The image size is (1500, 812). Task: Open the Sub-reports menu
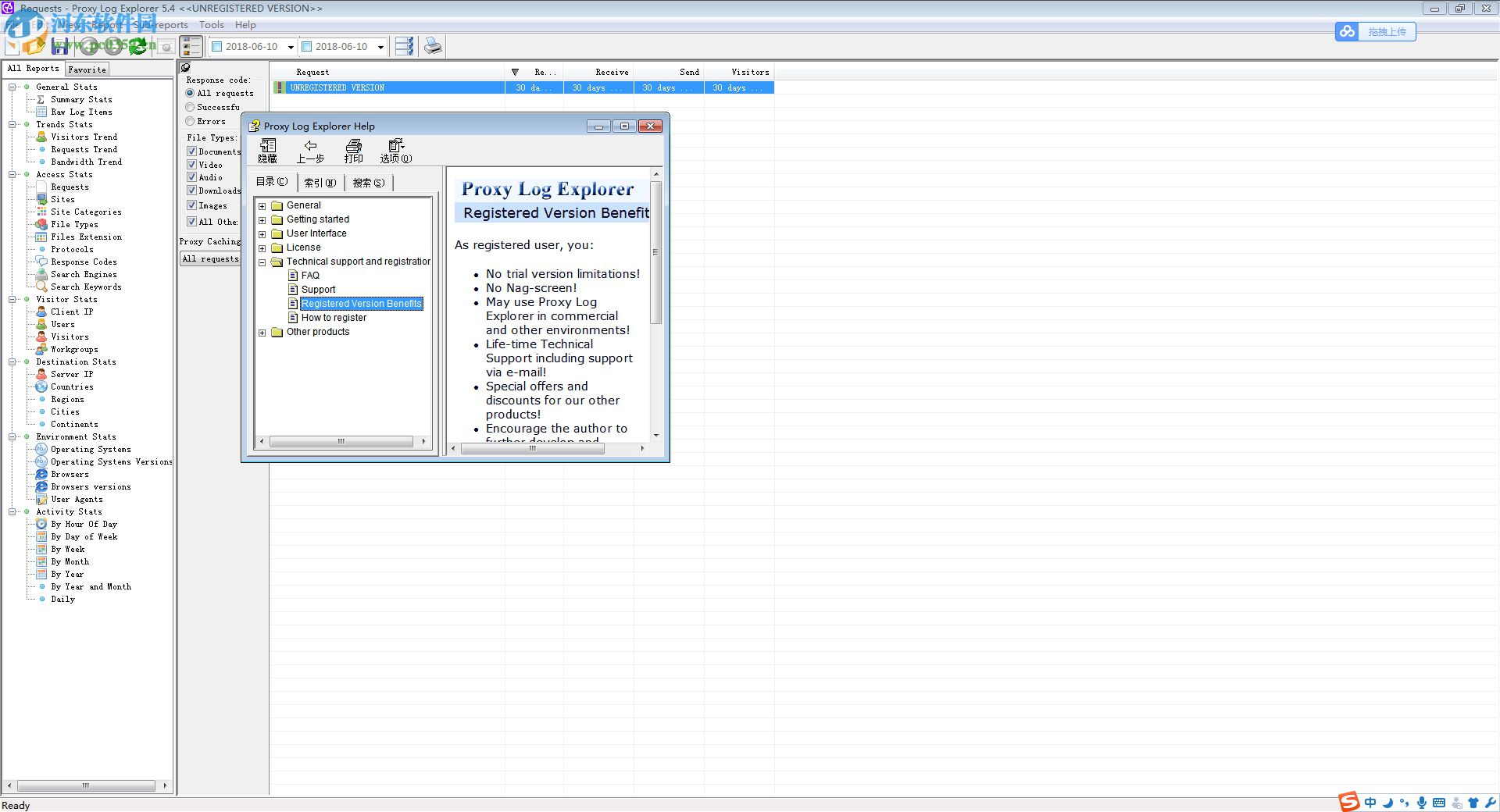coord(162,24)
